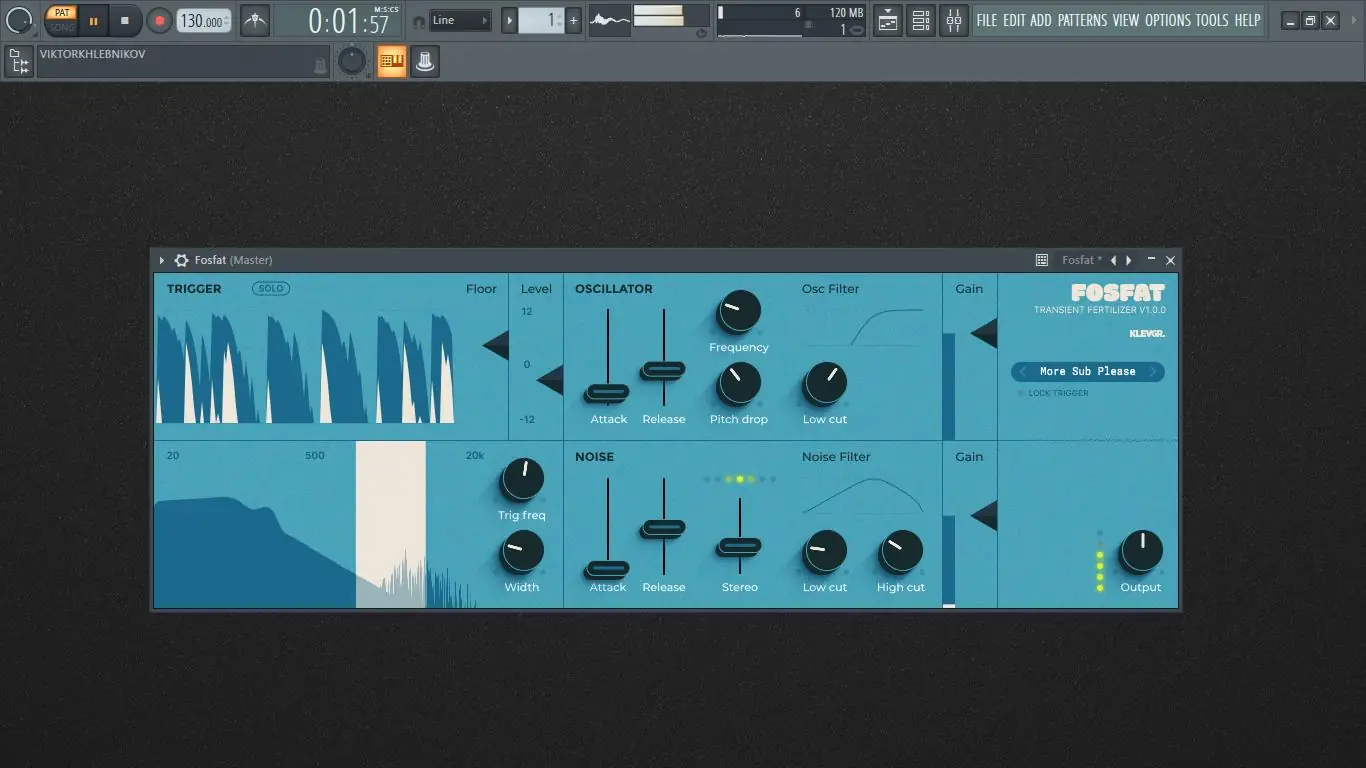Select the next Fosfat preset arrow in title bar
Screen dimensions: 1366x768
click(x=1129, y=260)
